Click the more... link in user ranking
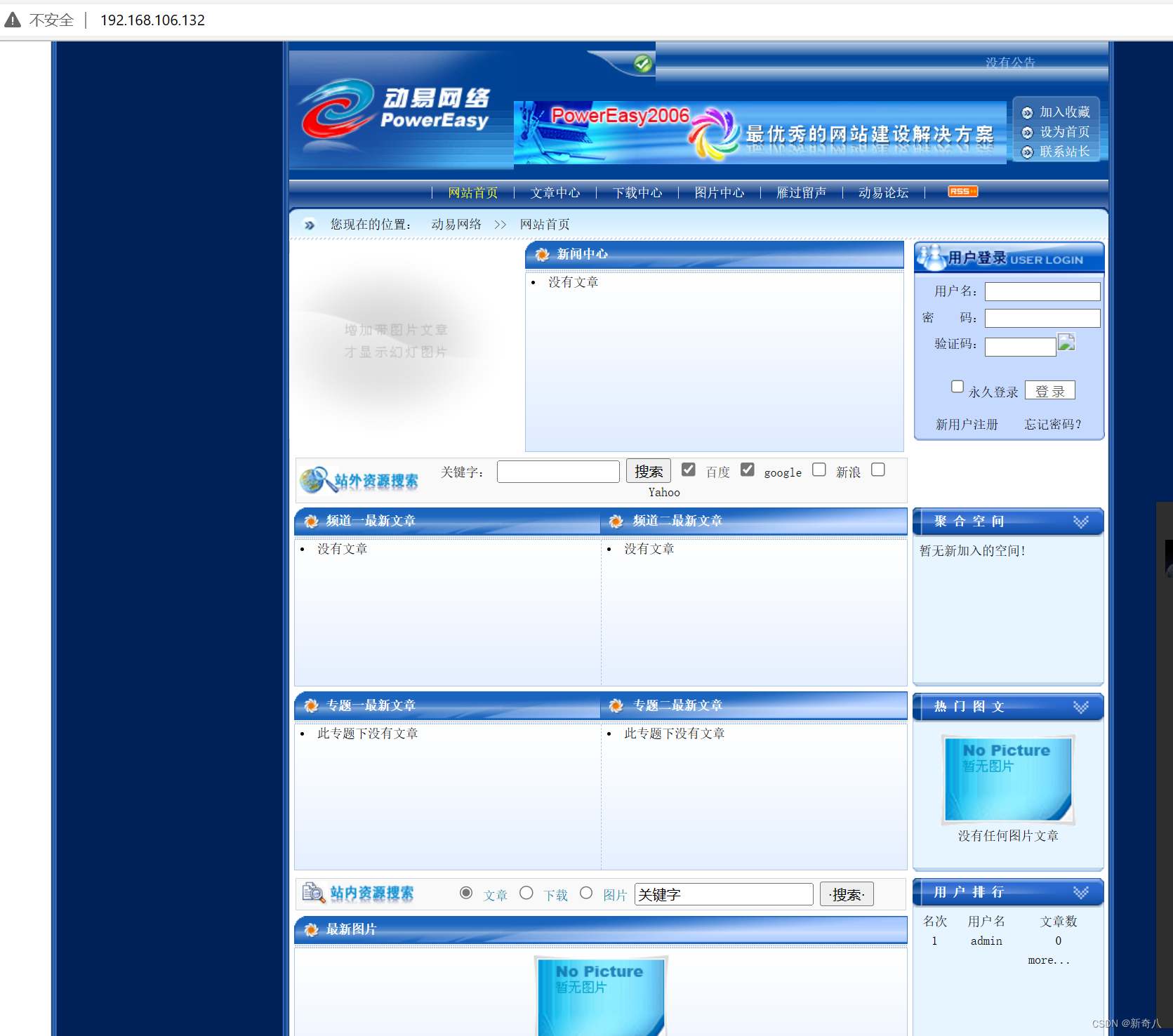 click(1049, 960)
